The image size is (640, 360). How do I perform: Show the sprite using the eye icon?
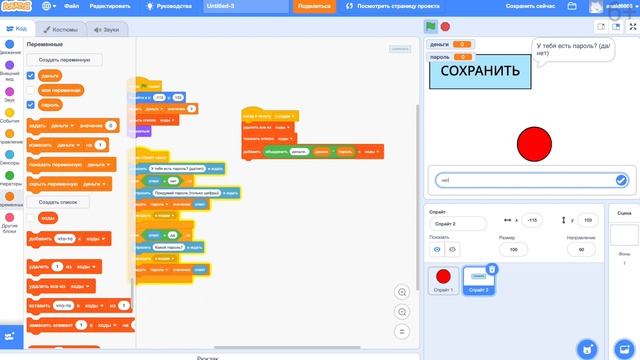tap(437, 249)
